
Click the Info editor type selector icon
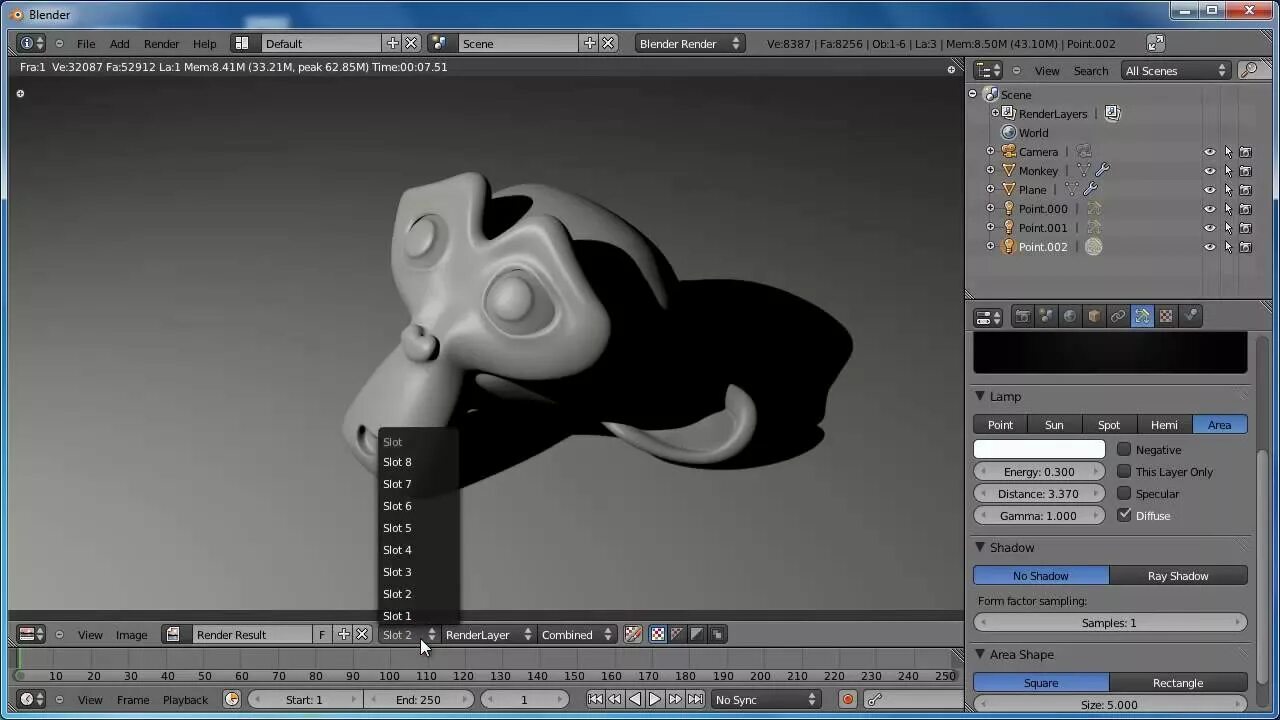click(x=32, y=43)
